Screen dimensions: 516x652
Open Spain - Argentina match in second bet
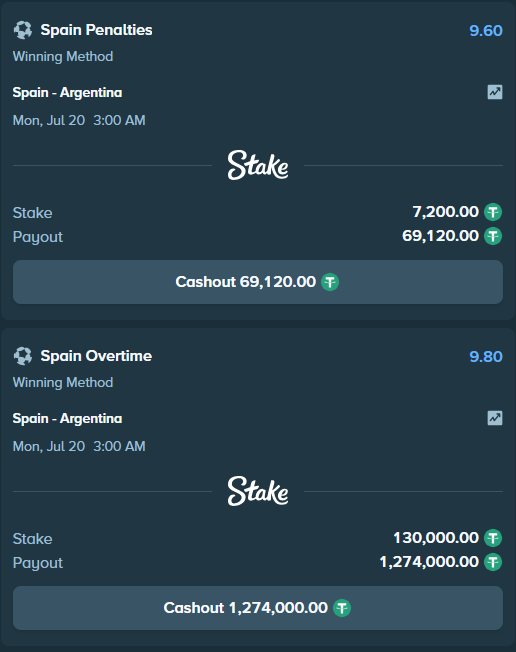pyautogui.click(x=67, y=418)
